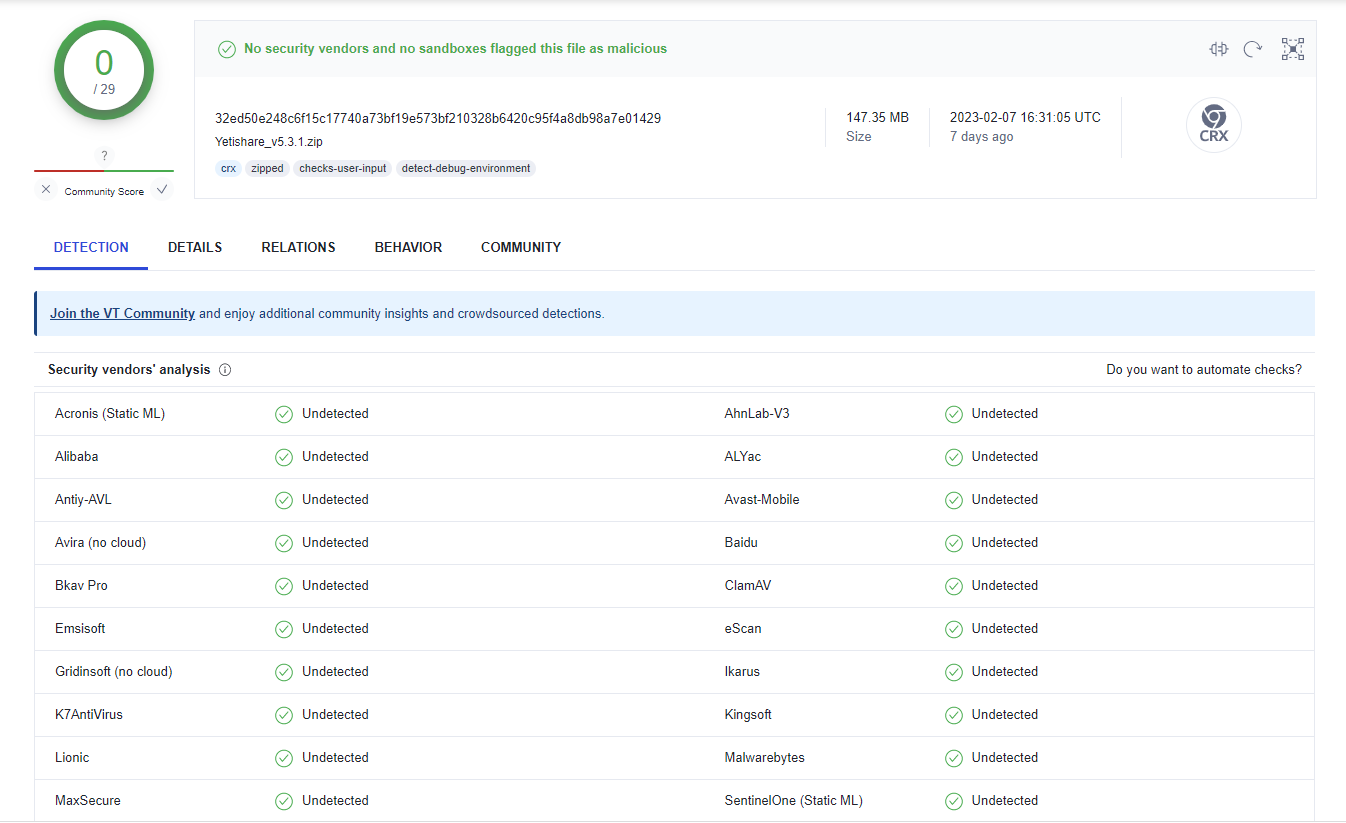View the COMMUNITY tab

point(521,247)
